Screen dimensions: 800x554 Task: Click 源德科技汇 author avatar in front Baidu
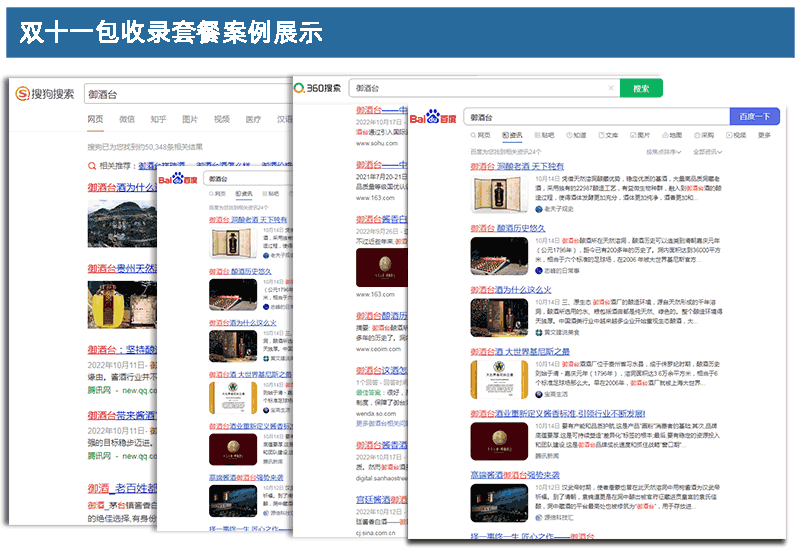coord(538,518)
